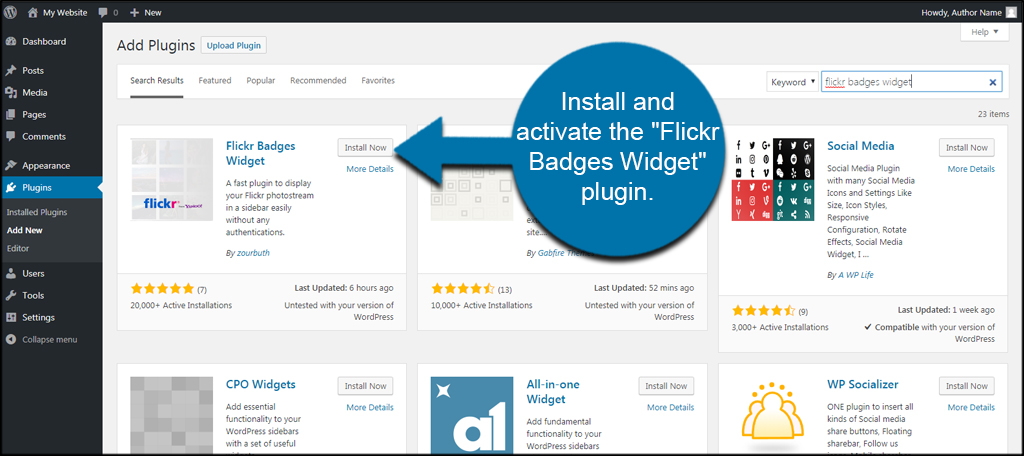Open the Flickr Badges Widget title link

tap(261, 154)
